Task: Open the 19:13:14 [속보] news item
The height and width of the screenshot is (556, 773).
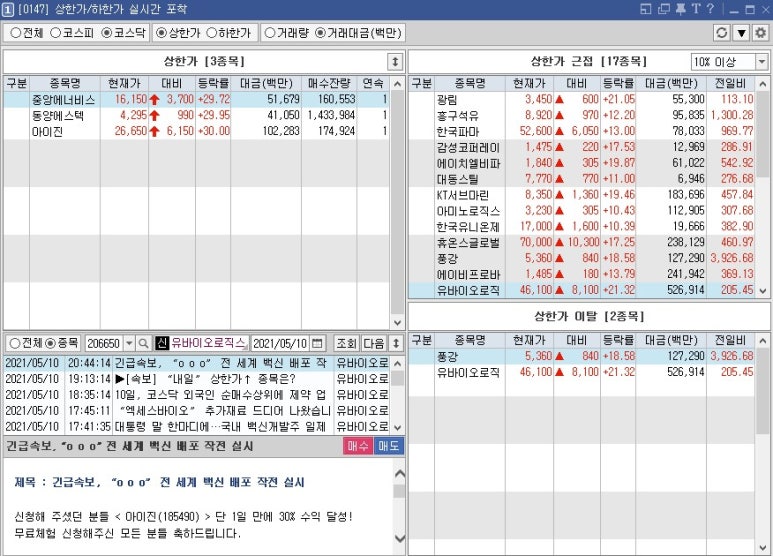Action: (197, 379)
